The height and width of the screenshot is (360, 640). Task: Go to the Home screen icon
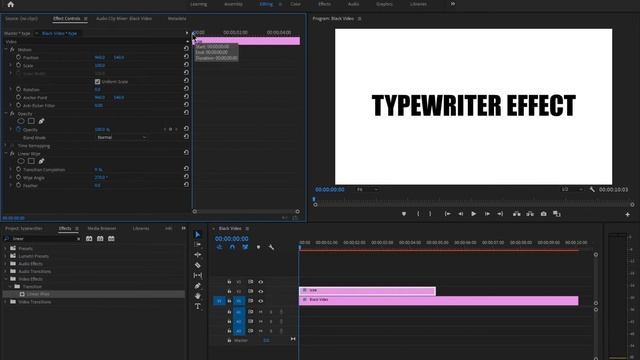click(11, 4)
